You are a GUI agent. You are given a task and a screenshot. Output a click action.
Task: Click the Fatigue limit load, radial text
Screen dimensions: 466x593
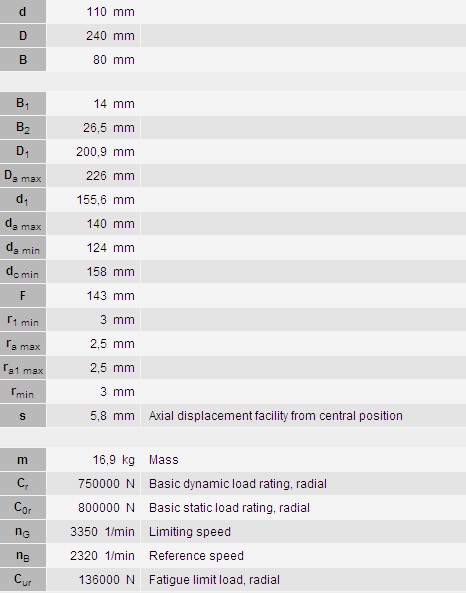214,580
